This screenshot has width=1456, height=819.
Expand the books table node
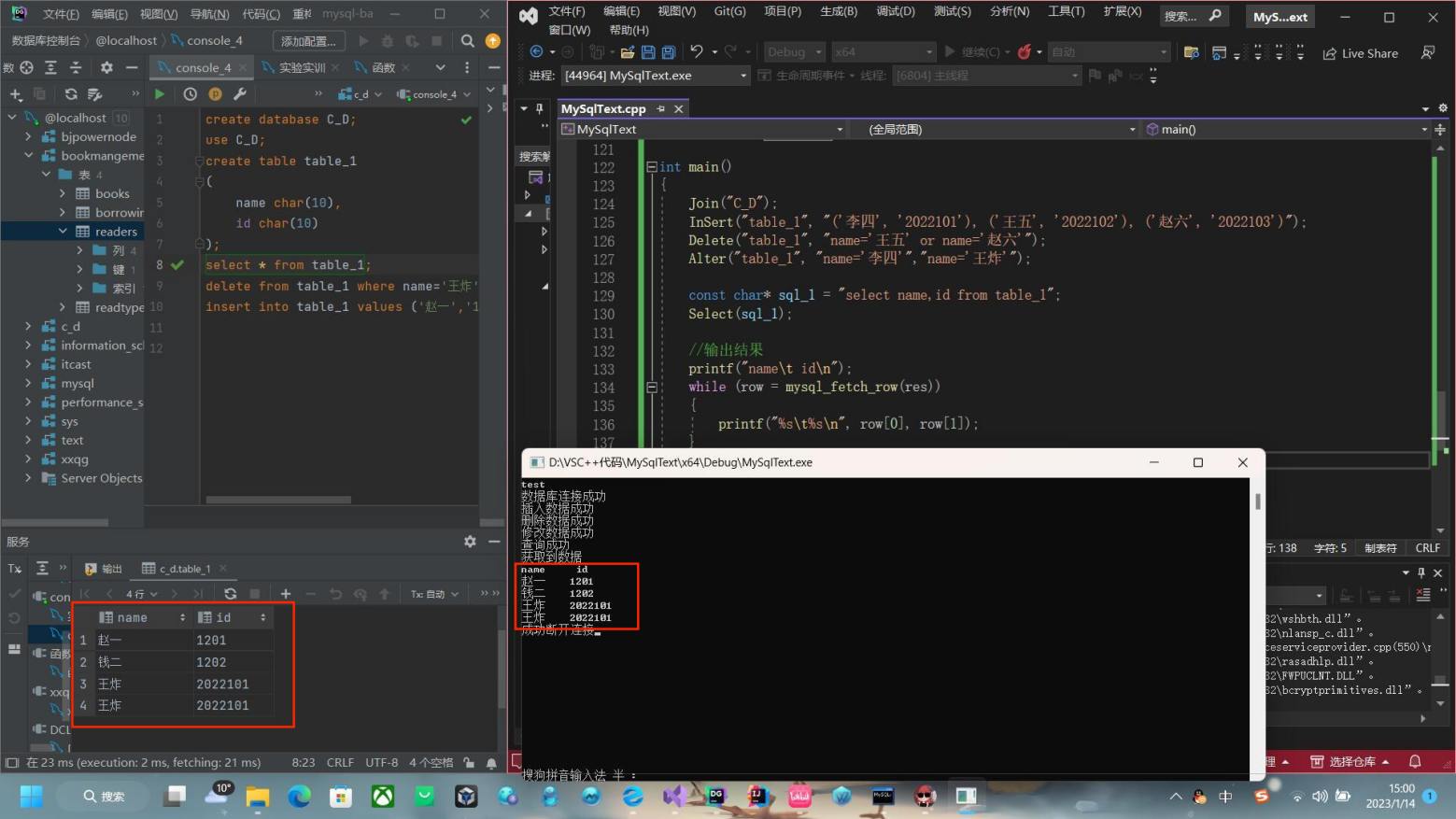click(63, 193)
